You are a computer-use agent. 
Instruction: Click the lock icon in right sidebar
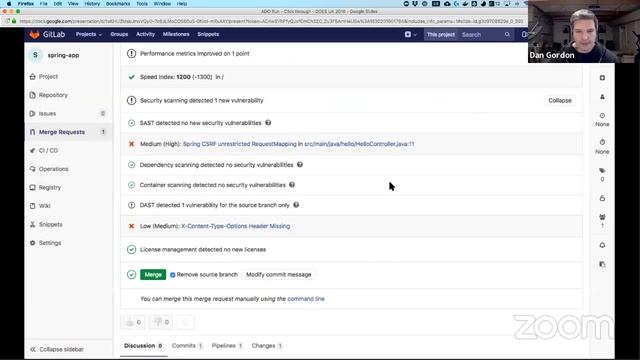[602, 198]
